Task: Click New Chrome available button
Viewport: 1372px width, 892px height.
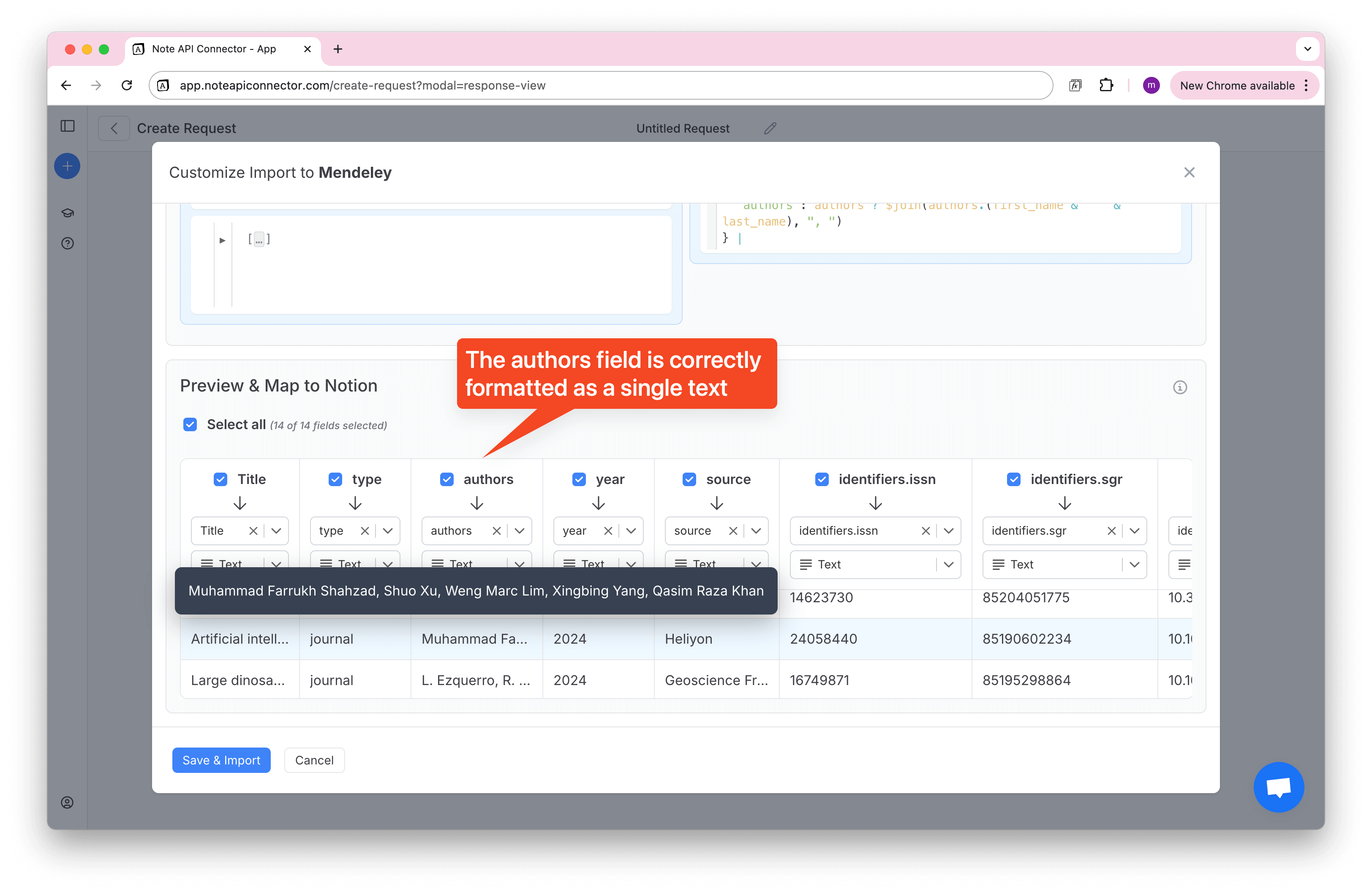Action: 1244,85
